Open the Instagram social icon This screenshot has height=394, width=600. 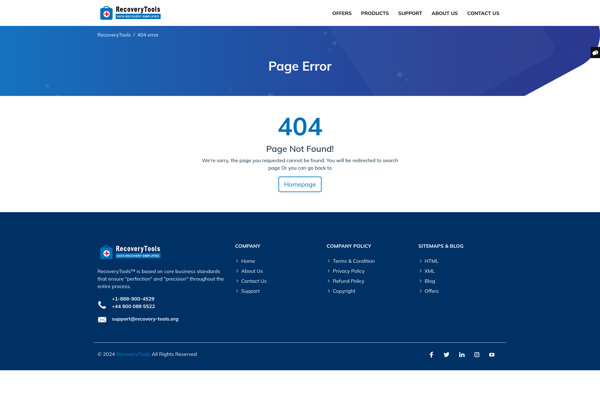(x=476, y=355)
